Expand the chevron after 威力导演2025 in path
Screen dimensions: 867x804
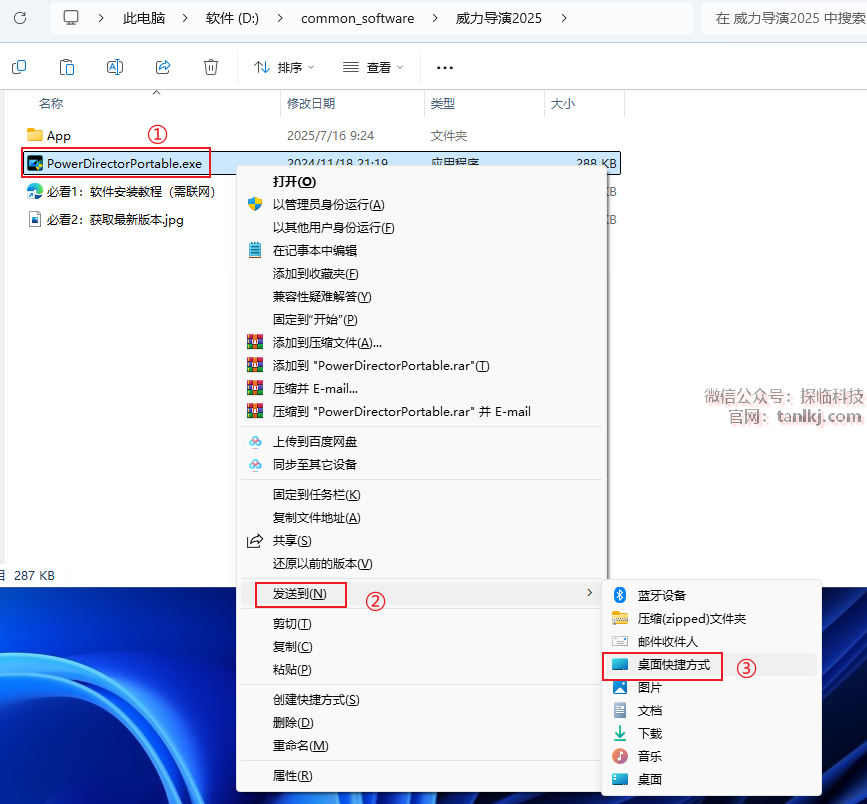click(565, 18)
